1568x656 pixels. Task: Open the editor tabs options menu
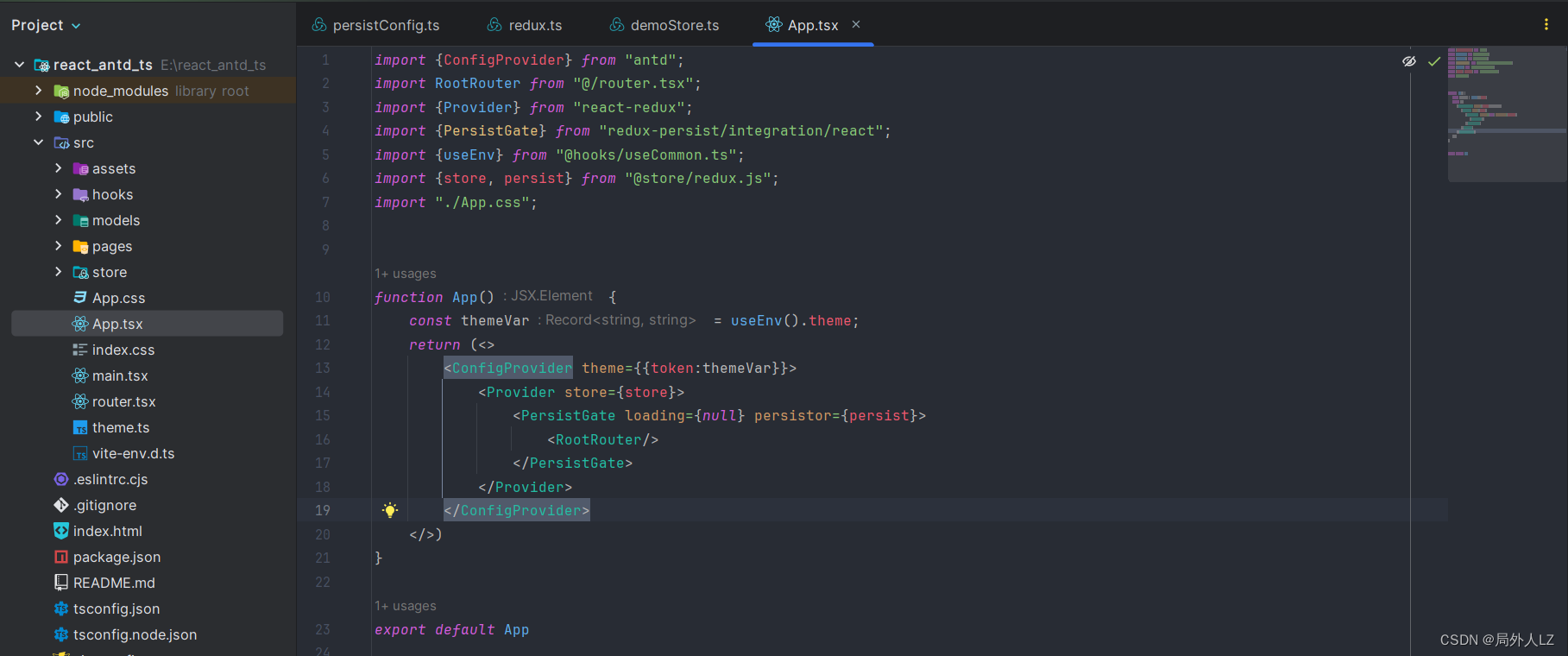coord(1546,24)
